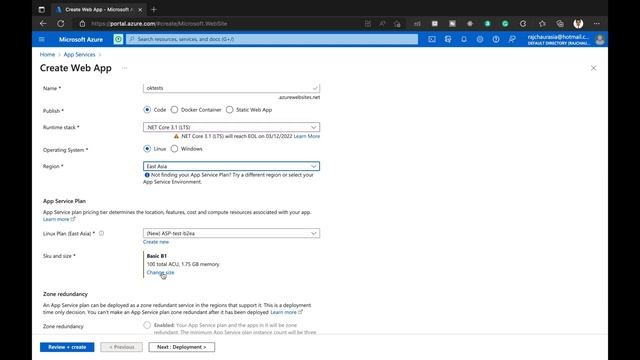
Task: Open the Azure feedback icon
Action: pos(512,39)
